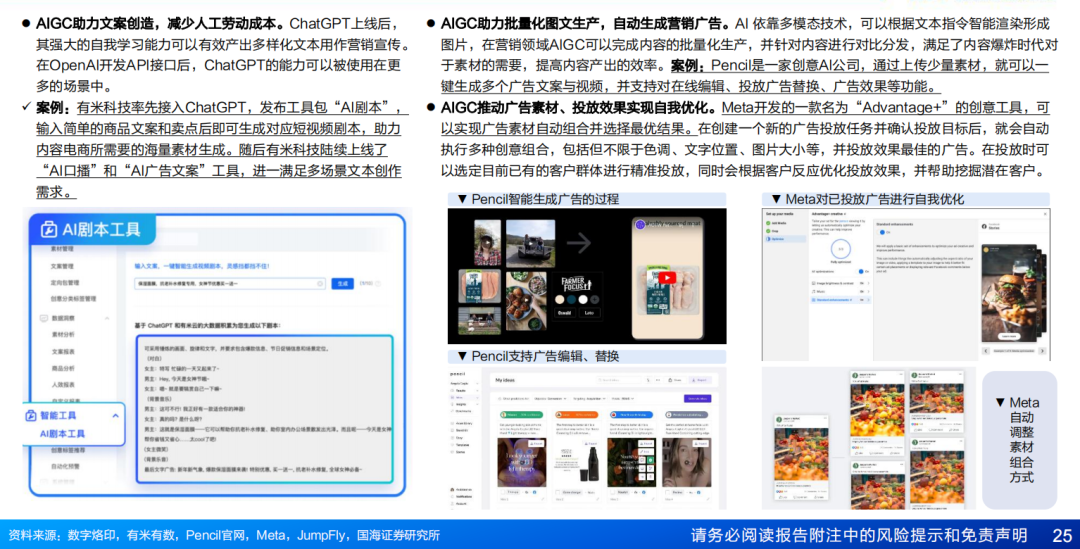This screenshot has height=549, width=1080.
Task: Show previous preview with left arrow
Action: 986,351
